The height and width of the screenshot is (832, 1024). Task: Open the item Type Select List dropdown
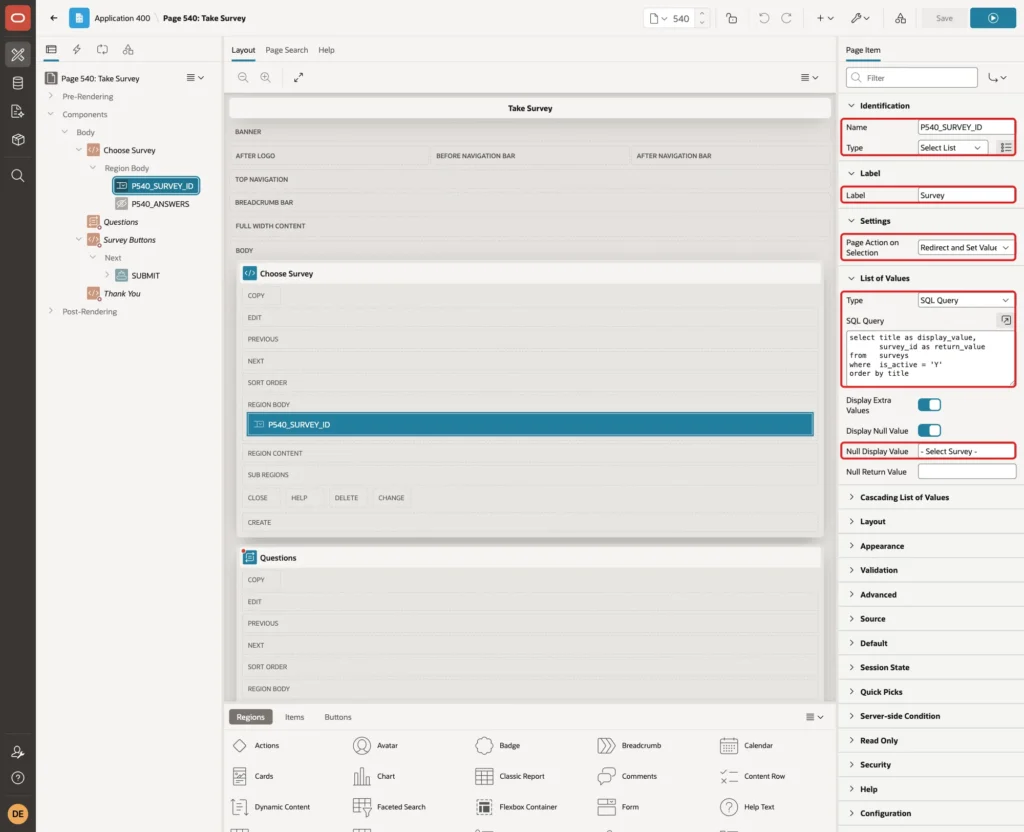951,148
